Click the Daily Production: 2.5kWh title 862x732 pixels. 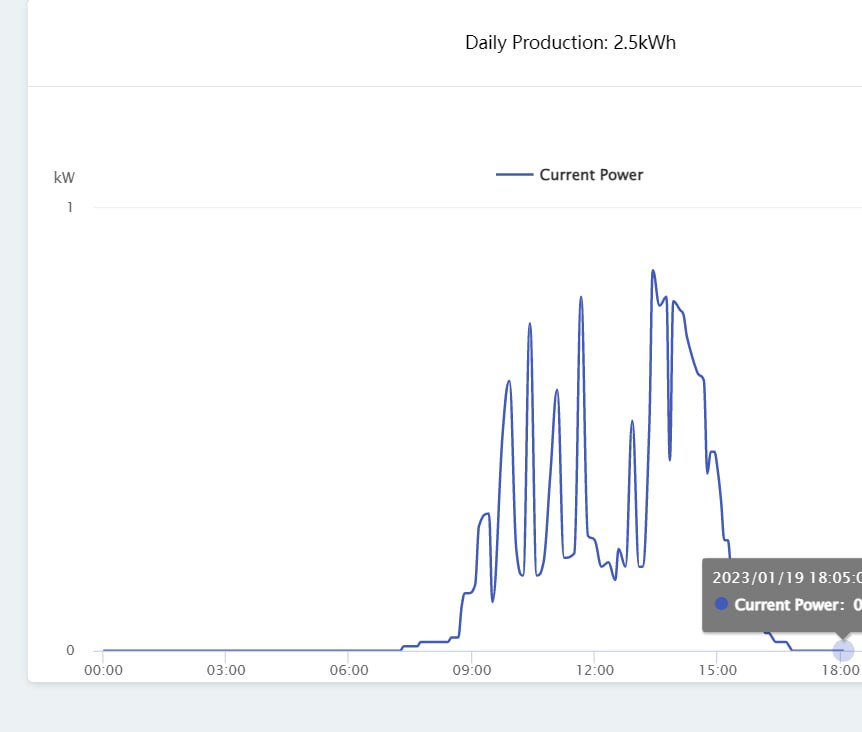[x=570, y=43]
